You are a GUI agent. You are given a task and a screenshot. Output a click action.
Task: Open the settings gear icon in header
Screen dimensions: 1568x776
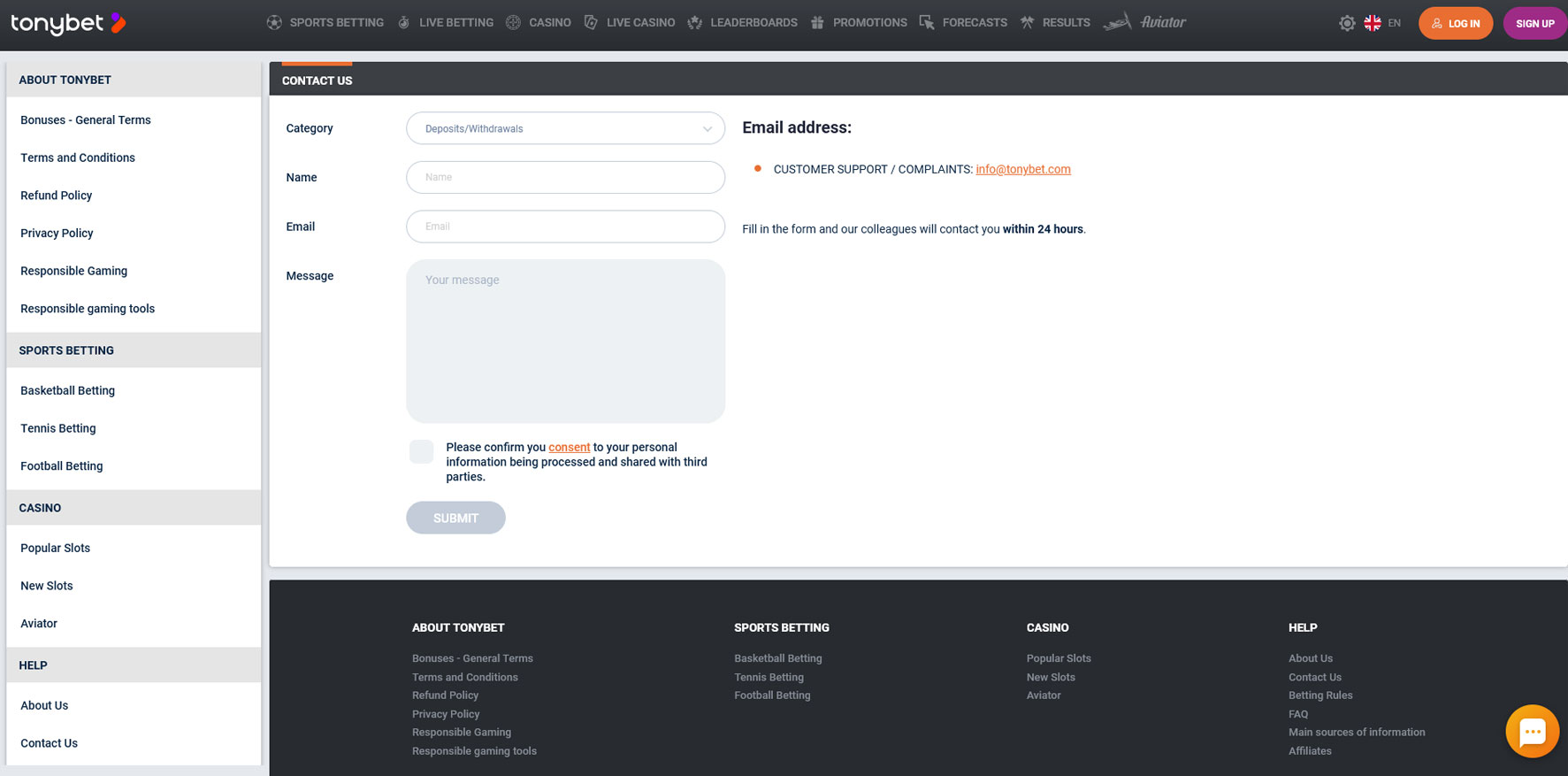click(1346, 24)
